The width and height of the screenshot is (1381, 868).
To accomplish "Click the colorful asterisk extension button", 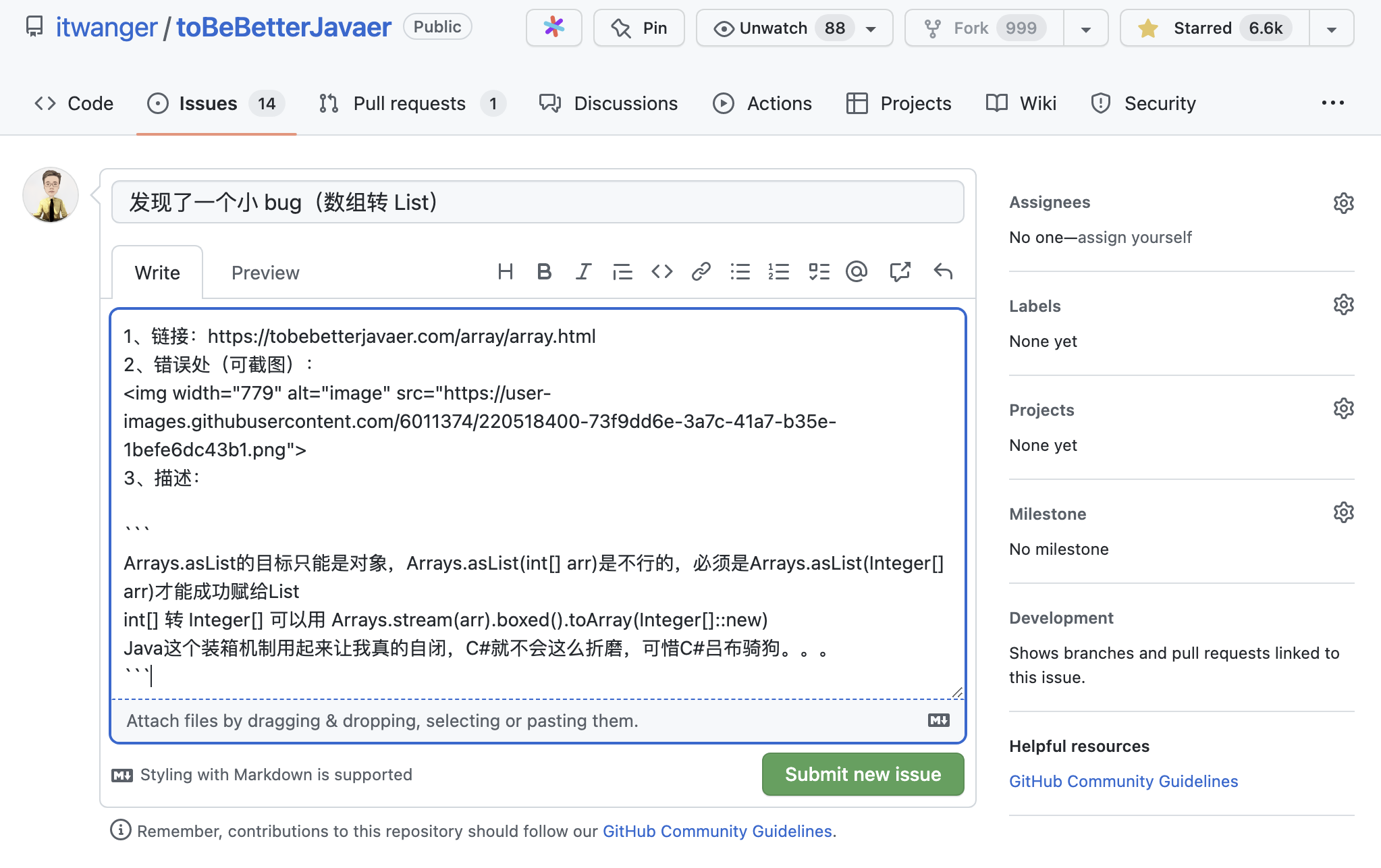I will click(x=554, y=28).
